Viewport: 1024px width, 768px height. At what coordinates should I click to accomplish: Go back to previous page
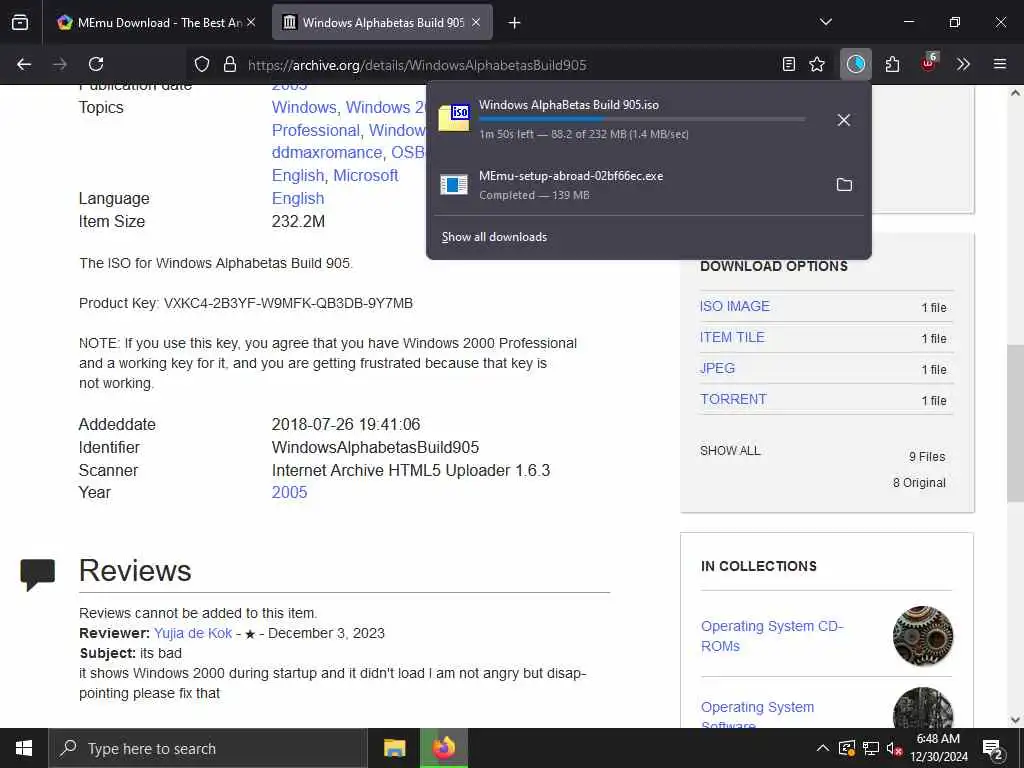(24, 64)
